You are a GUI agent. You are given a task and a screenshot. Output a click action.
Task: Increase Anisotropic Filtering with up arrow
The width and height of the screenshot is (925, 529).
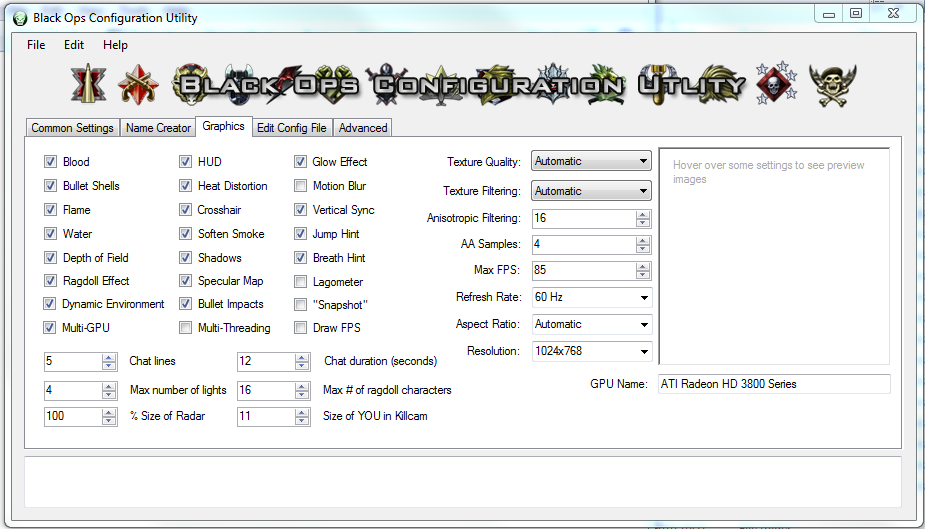pyautogui.click(x=643, y=215)
